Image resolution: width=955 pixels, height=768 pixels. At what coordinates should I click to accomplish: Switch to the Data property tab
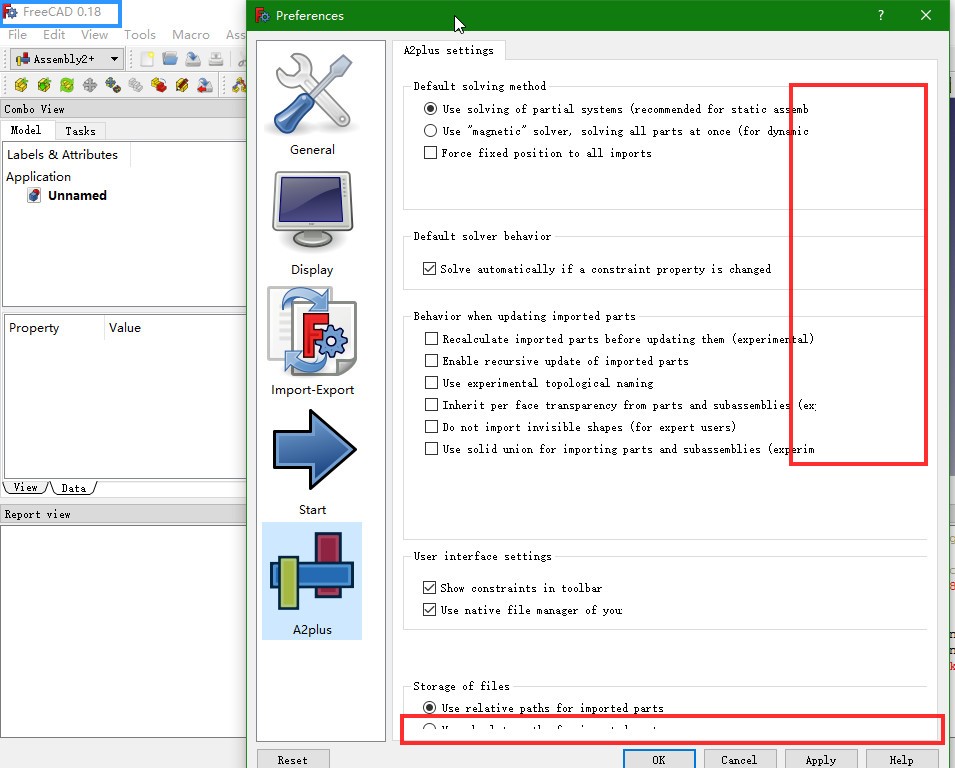74,488
